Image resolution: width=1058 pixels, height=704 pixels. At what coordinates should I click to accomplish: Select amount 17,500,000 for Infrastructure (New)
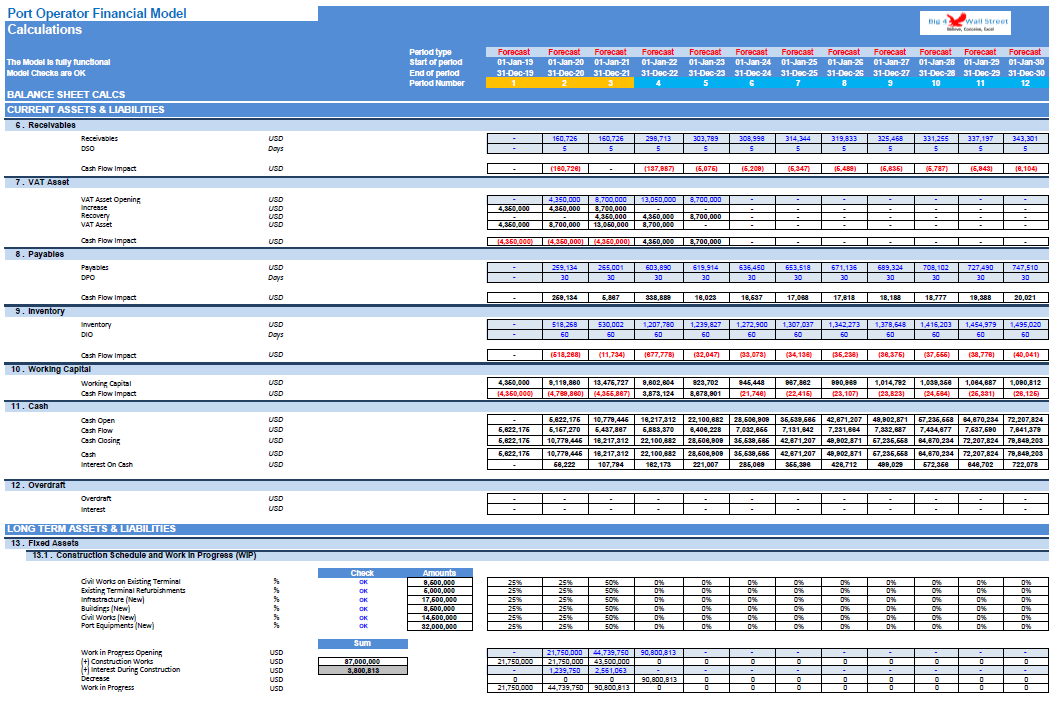pos(440,599)
